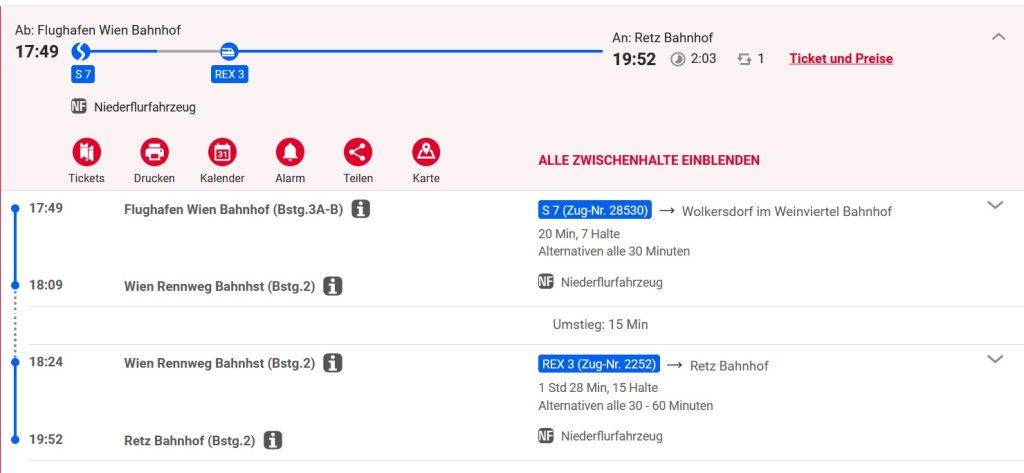Open info icon for 18:24 Wien Rennweg
This screenshot has height=473, width=1024.
[x=333, y=363]
